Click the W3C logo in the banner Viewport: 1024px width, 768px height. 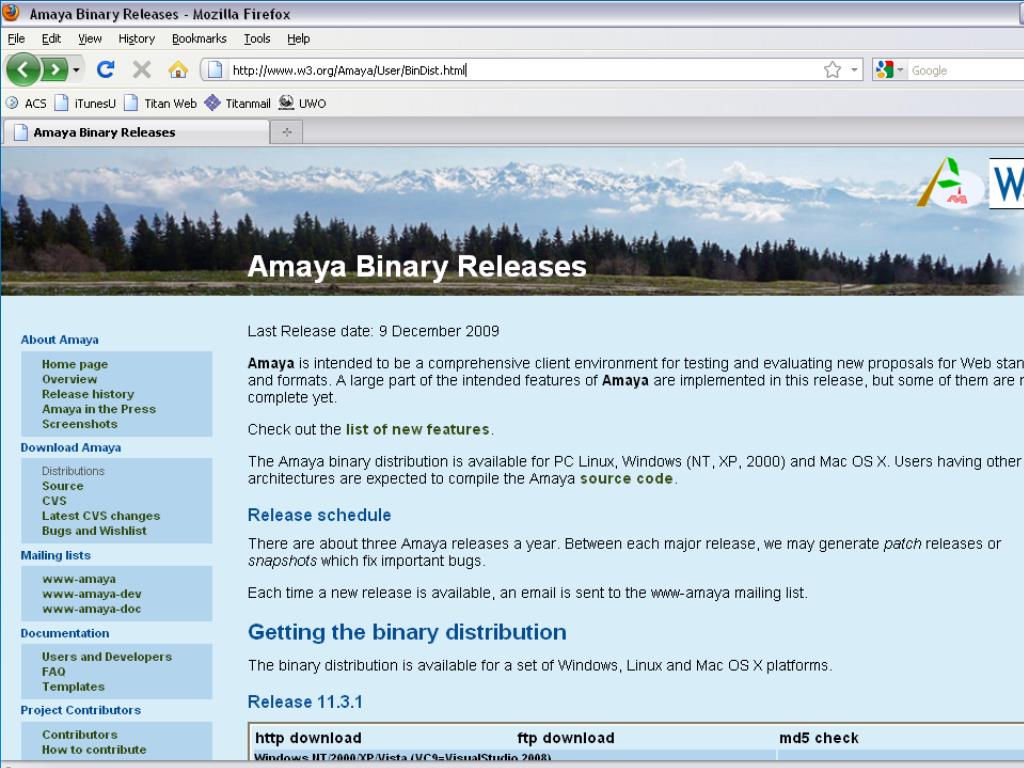point(1006,184)
